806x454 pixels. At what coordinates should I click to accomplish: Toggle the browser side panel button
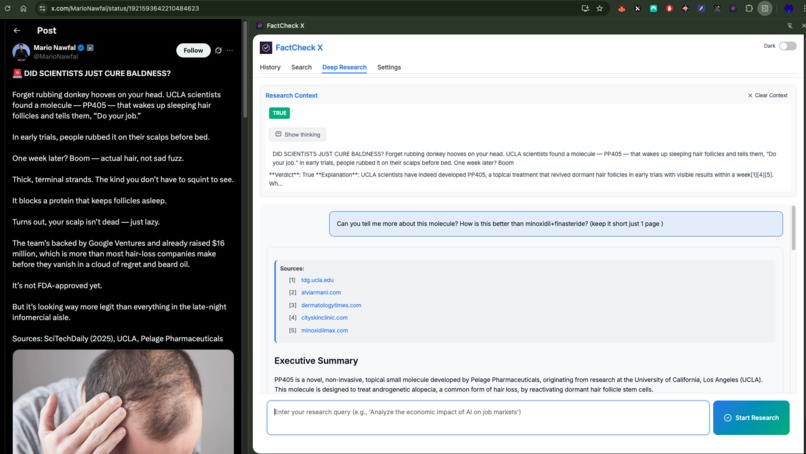click(765, 8)
